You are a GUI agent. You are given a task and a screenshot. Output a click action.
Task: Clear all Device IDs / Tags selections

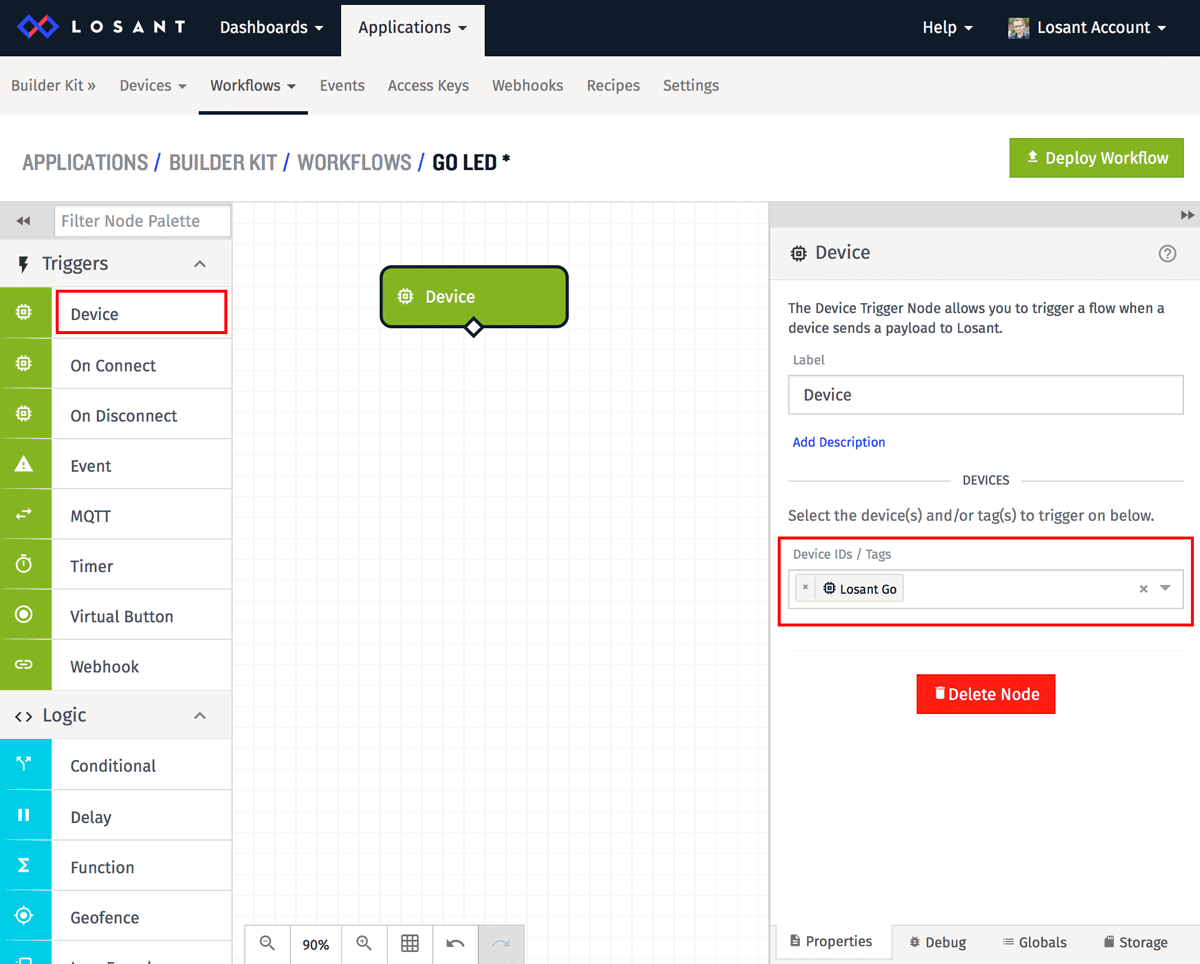pos(1143,589)
